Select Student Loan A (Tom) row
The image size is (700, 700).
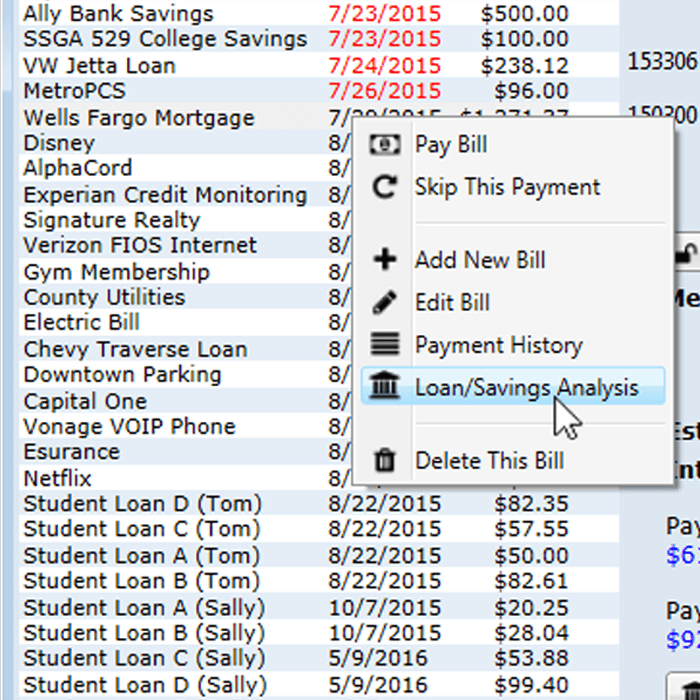tap(319, 555)
